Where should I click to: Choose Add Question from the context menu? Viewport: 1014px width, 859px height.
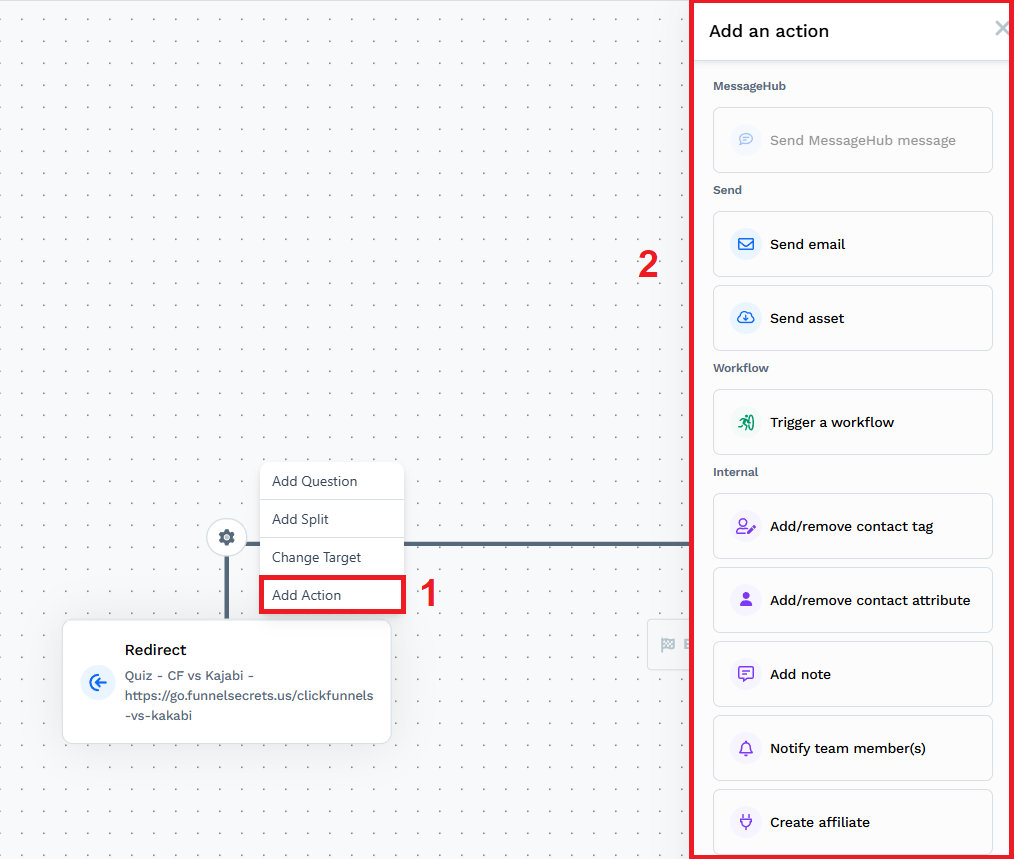click(332, 481)
